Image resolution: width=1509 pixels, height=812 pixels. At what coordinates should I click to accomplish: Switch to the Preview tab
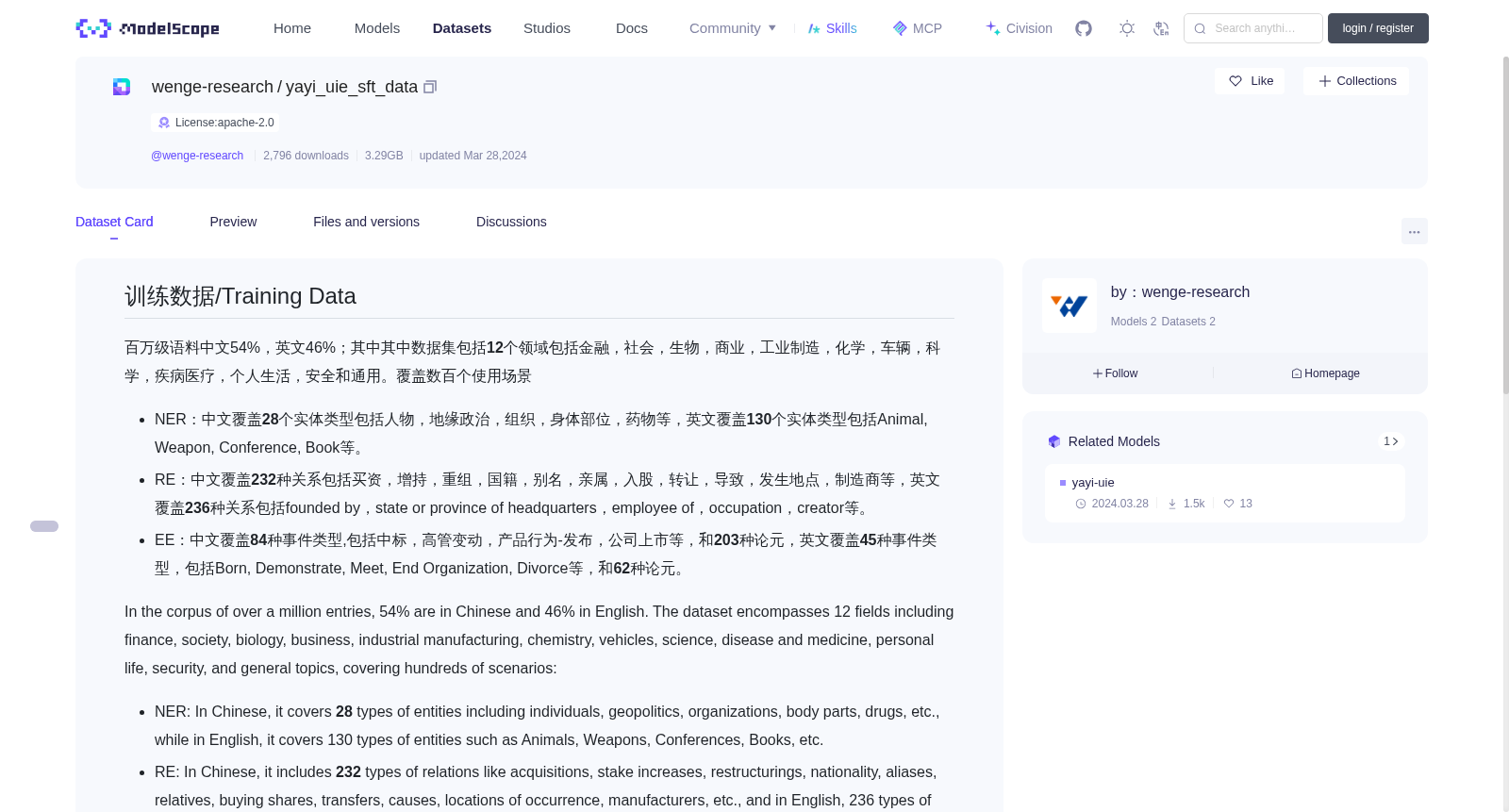click(233, 222)
